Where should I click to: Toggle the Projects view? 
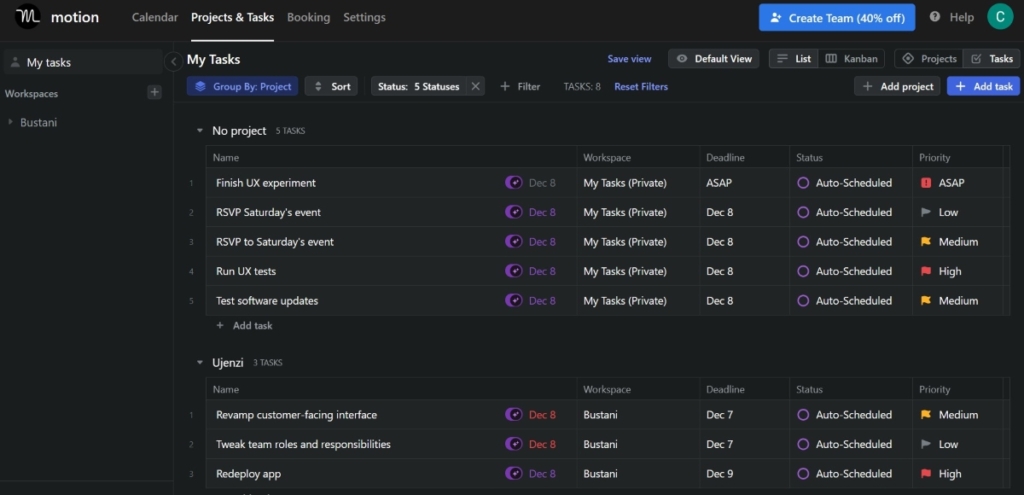point(929,59)
